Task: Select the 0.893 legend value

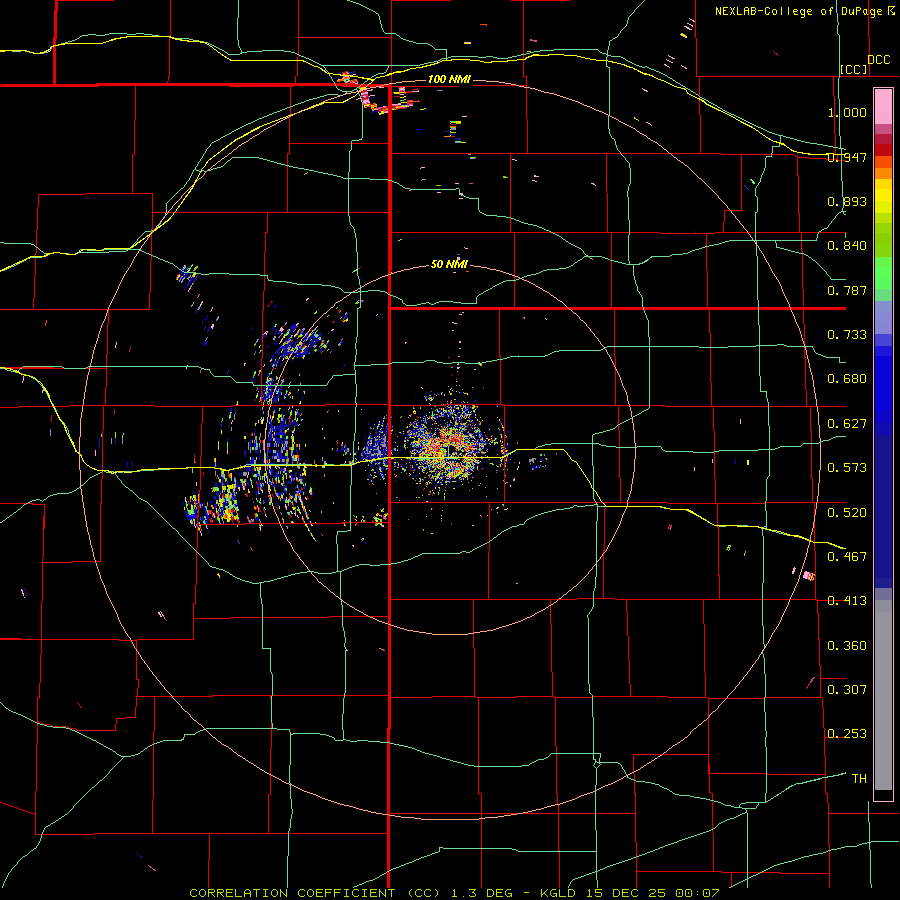Action: click(847, 201)
